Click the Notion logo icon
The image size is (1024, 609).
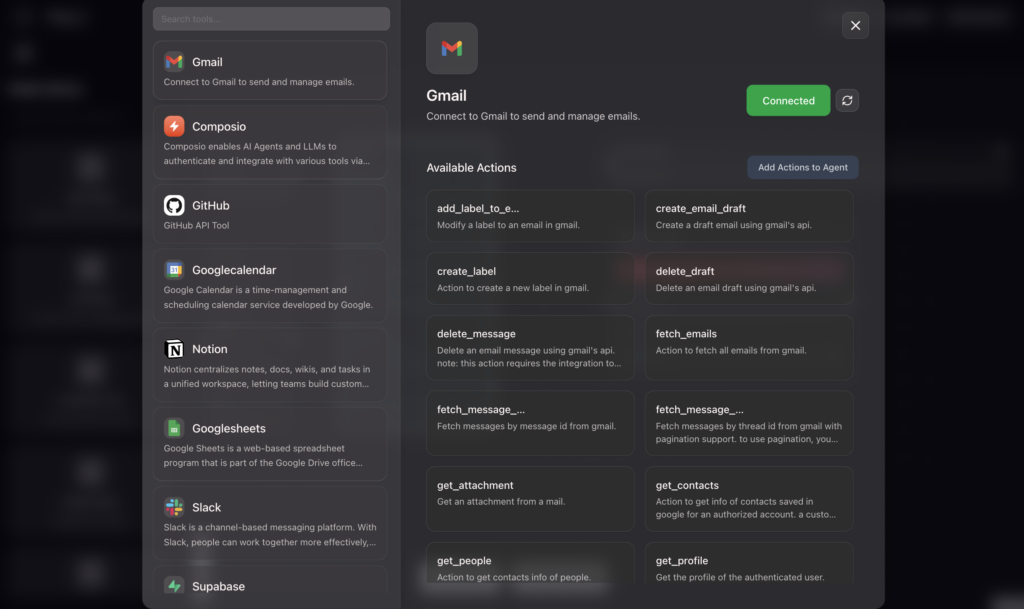pos(174,349)
